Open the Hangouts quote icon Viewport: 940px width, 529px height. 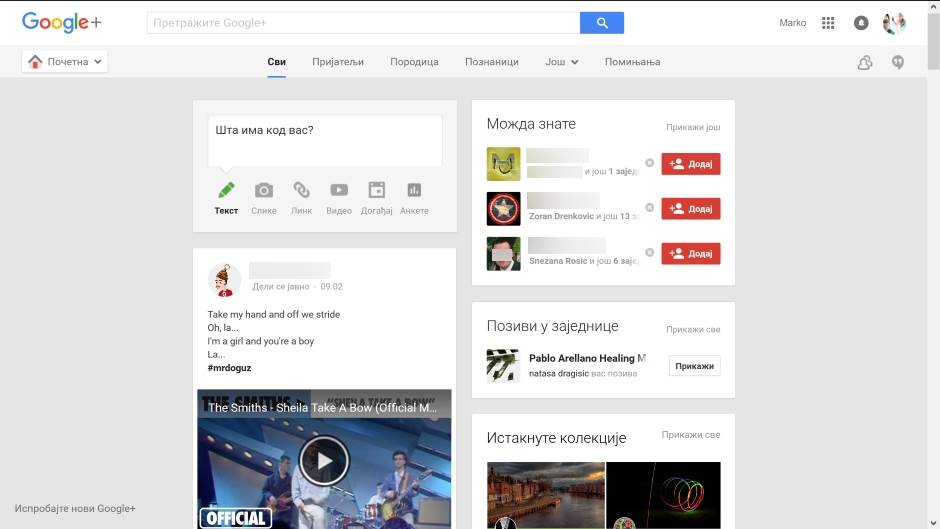coord(898,62)
